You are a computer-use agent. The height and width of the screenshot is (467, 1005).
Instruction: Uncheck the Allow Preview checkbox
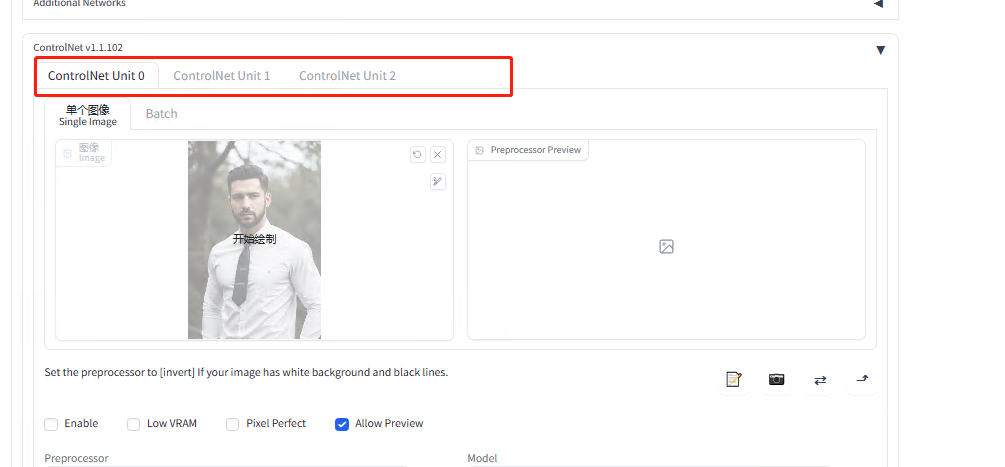pos(342,424)
